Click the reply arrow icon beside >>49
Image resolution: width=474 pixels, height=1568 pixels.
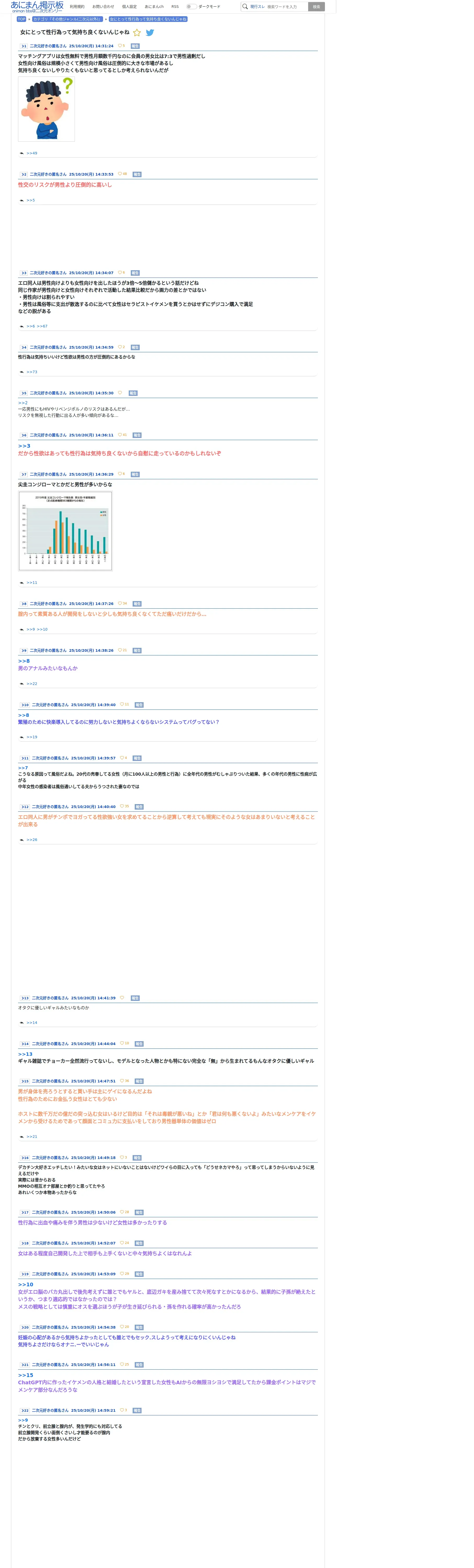(x=22, y=153)
